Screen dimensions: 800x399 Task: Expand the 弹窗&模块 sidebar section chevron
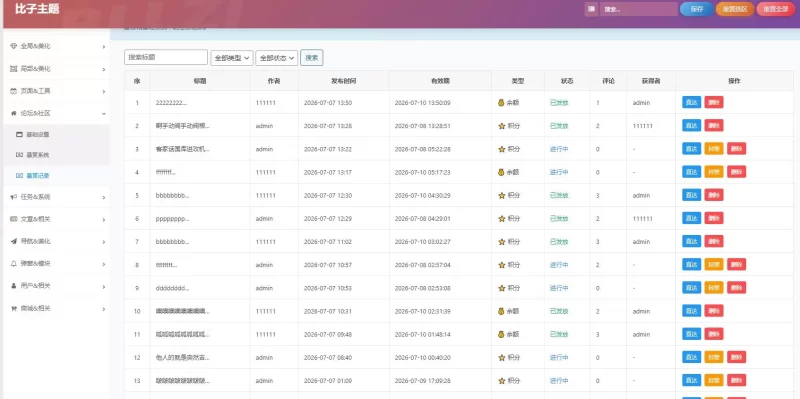pyautogui.click(x=104, y=264)
